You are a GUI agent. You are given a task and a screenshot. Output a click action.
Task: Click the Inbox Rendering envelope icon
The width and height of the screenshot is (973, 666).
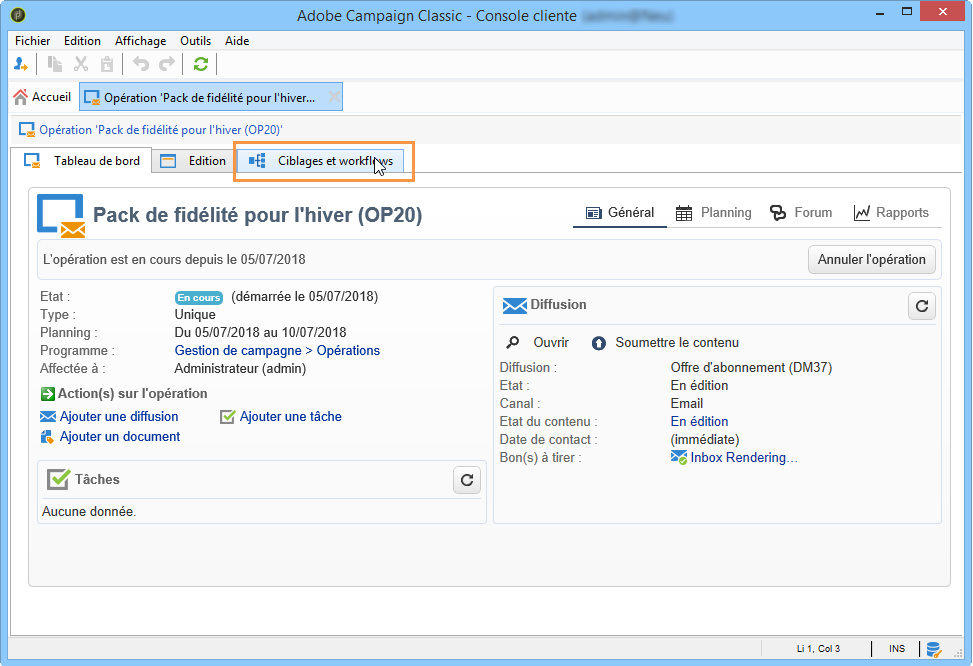click(679, 457)
